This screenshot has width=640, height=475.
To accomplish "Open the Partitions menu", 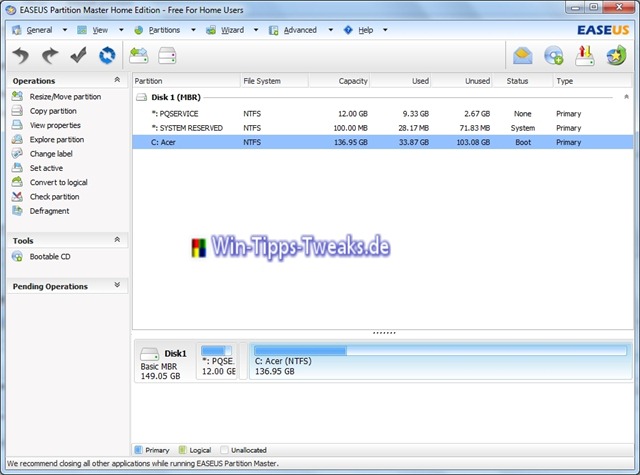I will coord(164,30).
